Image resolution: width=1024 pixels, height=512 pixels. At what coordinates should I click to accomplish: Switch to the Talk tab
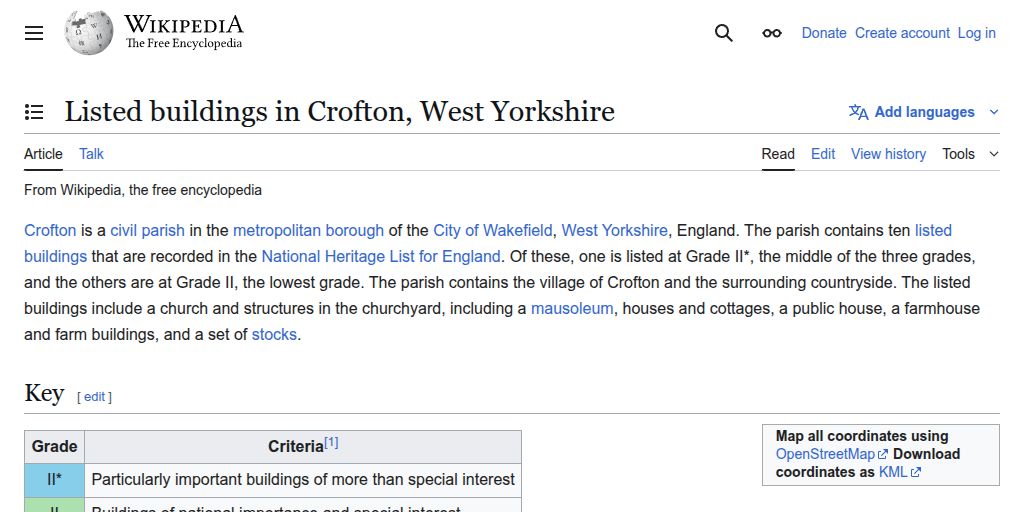(x=91, y=154)
